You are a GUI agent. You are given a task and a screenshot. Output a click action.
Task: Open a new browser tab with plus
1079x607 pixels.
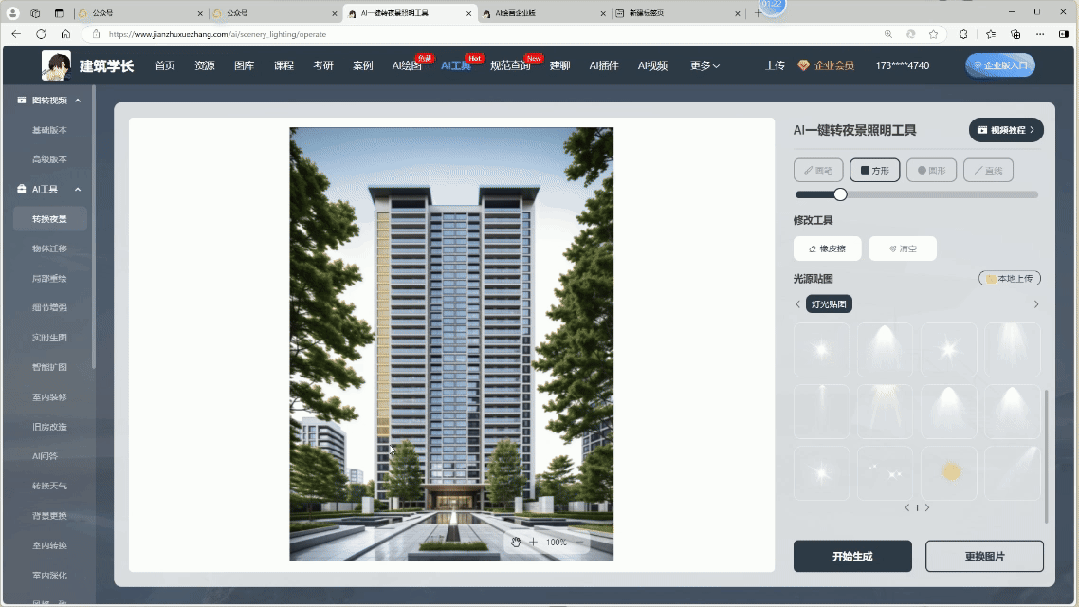tap(758, 13)
